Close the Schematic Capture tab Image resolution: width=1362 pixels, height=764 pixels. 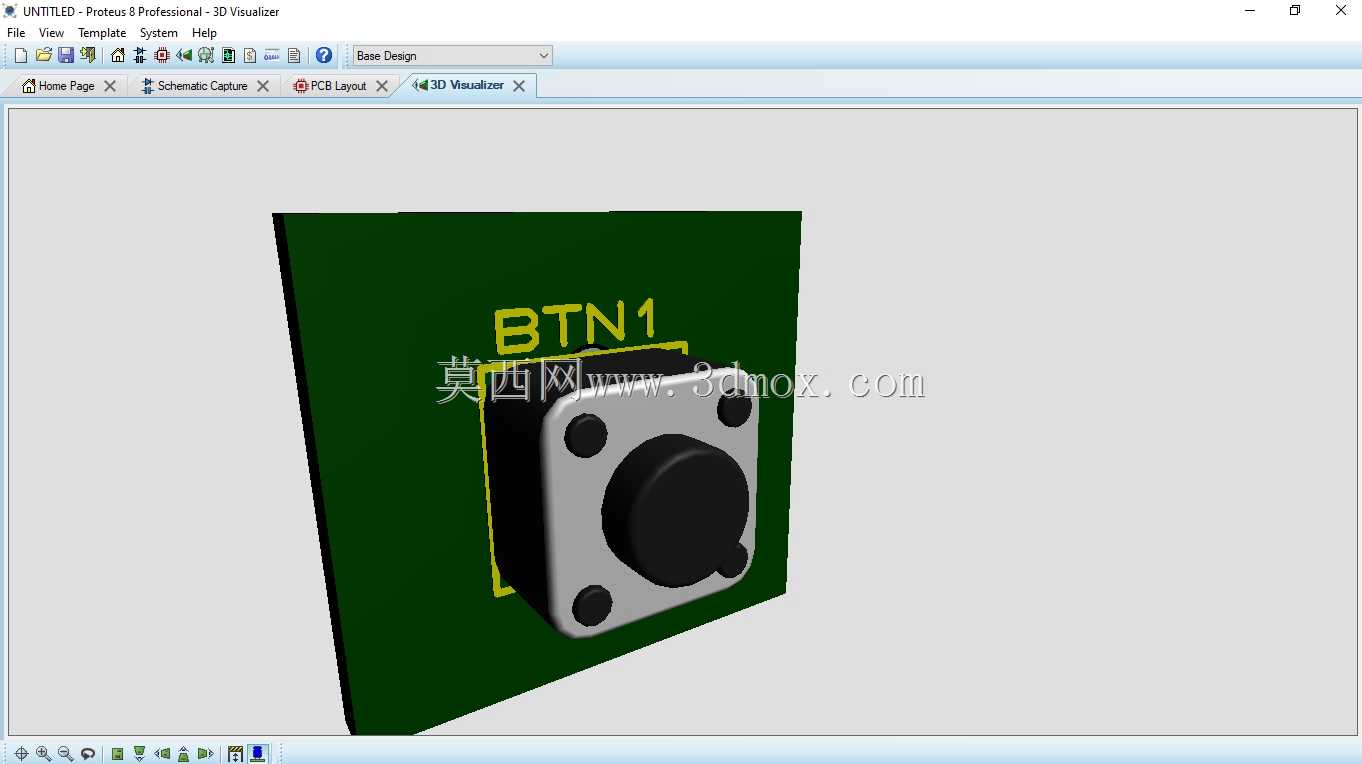tap(263, 86)
